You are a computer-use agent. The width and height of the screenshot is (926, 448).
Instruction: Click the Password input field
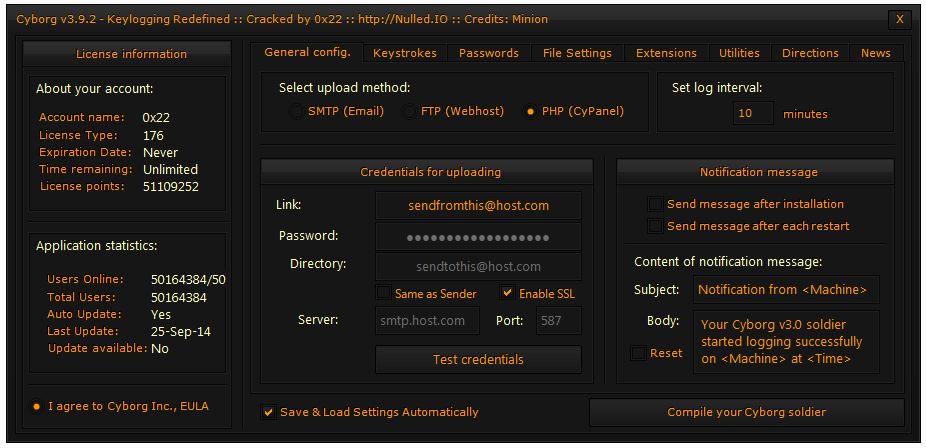(478, 237)
